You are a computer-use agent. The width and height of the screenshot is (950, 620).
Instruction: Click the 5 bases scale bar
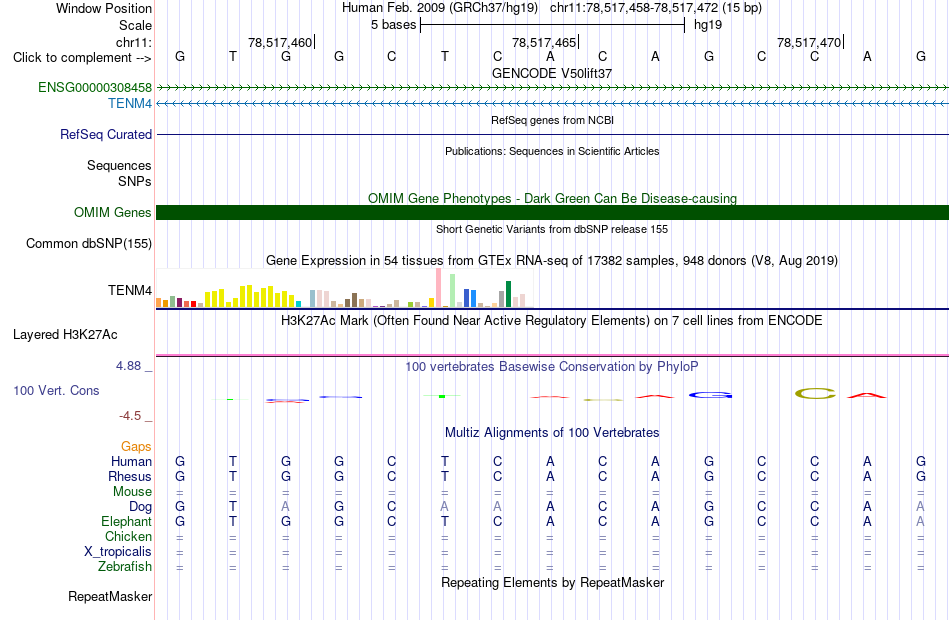click(552, 25)
